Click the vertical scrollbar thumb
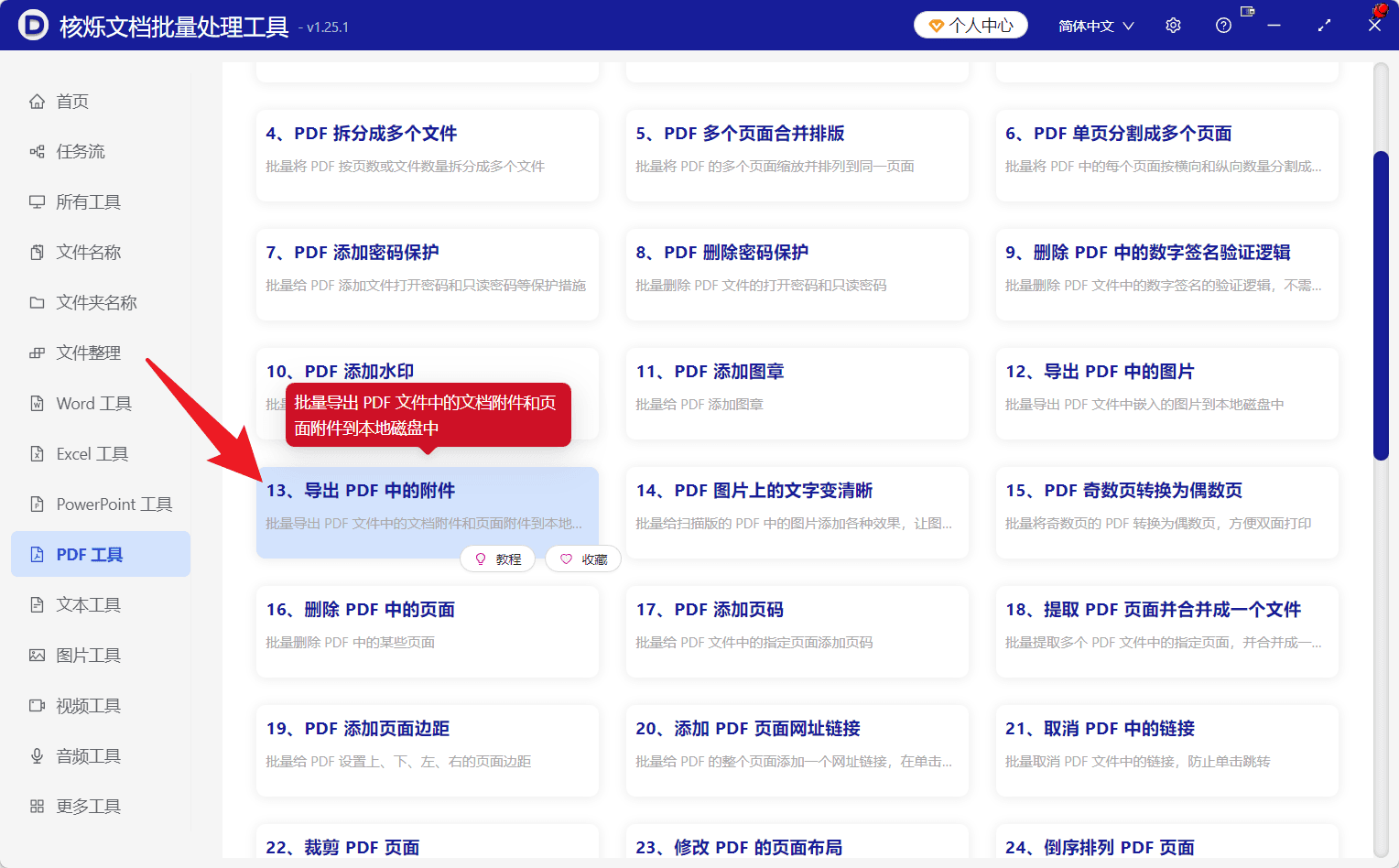This screenshot has height=868, width=1399. (x=1381, y=306)
